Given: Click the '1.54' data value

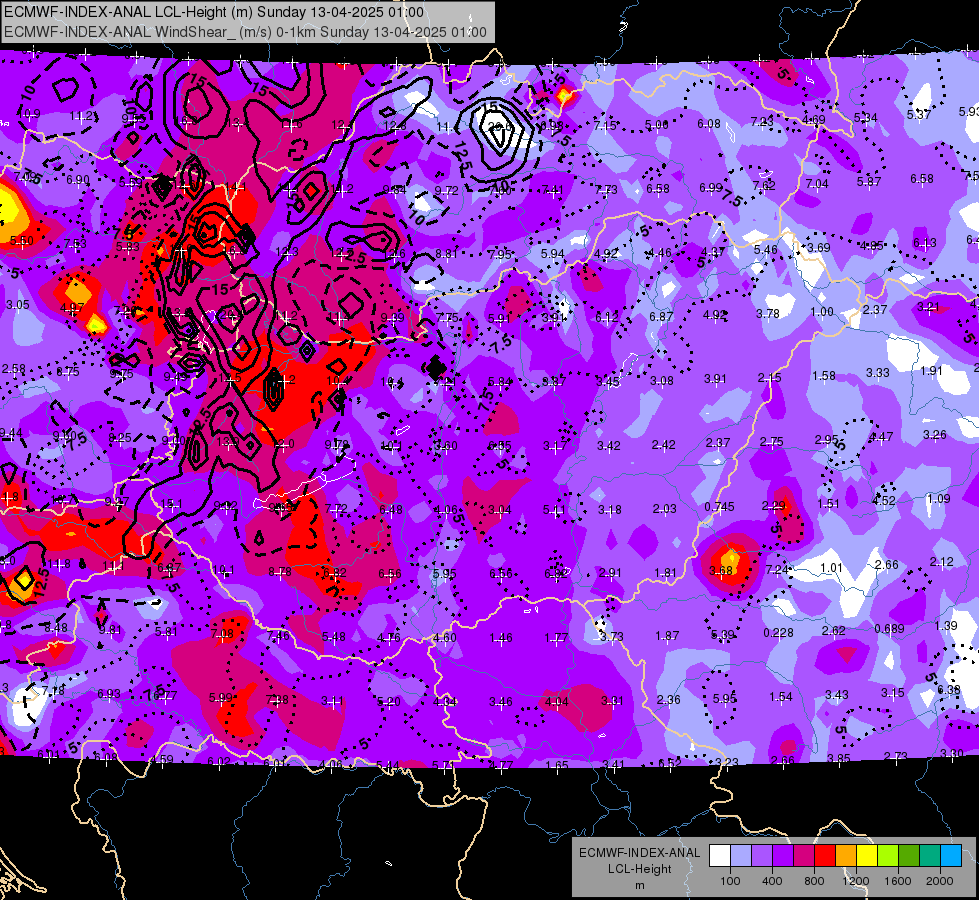Looking at the screenshot, I should pos(780,696).
